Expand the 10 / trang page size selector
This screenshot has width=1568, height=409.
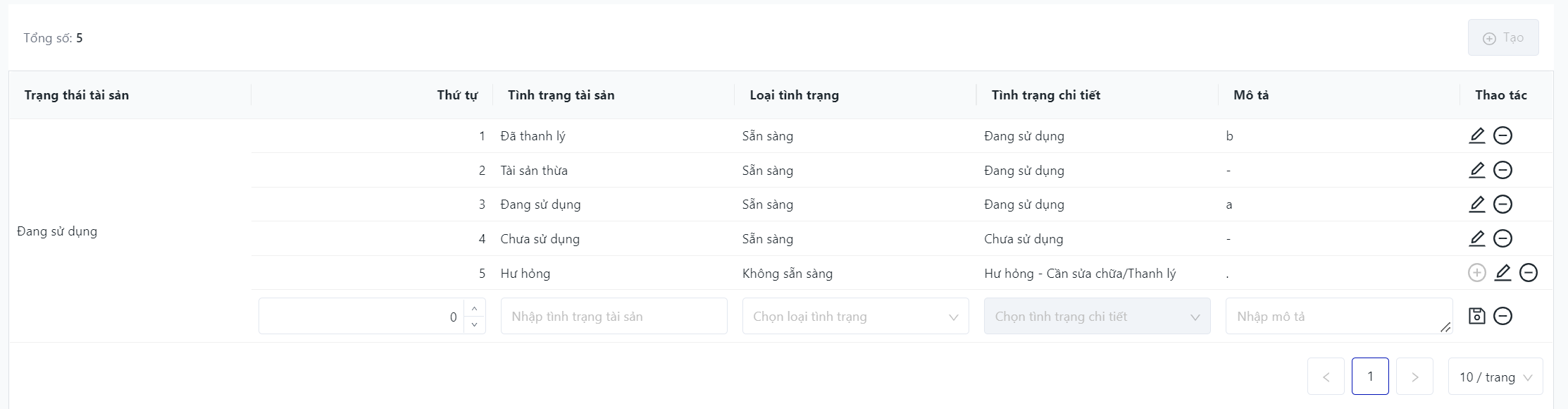(x=1495, y=377)
